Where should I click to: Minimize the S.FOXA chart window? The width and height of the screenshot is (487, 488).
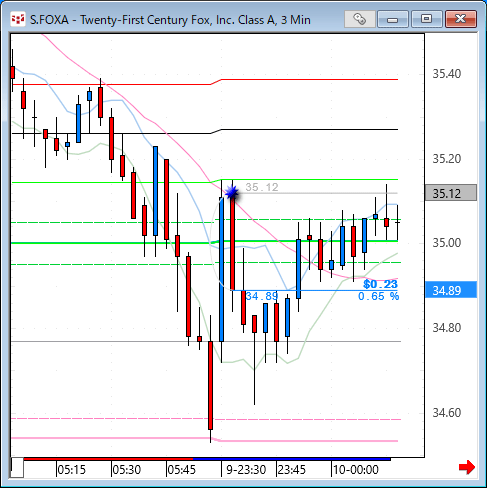pyautogui.click(x=393, y=19)
